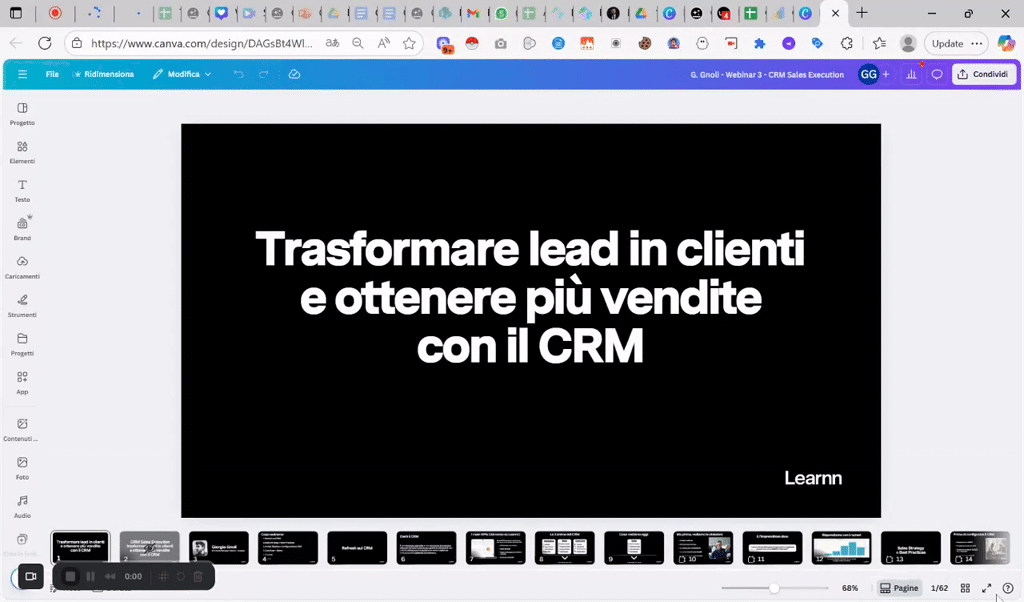Open the Contenuti panel in sidebar

[22, 430]
